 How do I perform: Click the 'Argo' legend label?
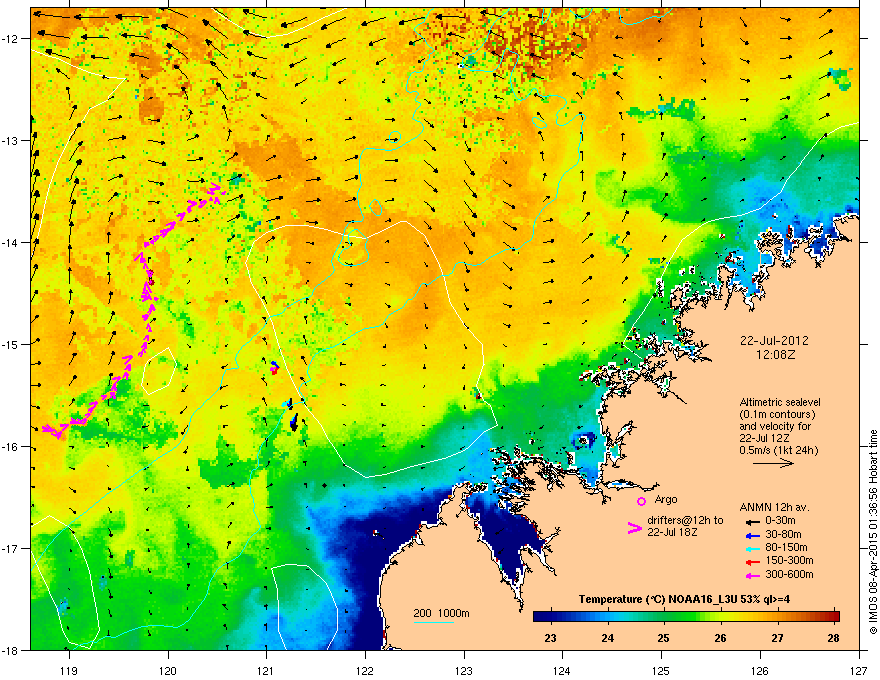(666, 500)
